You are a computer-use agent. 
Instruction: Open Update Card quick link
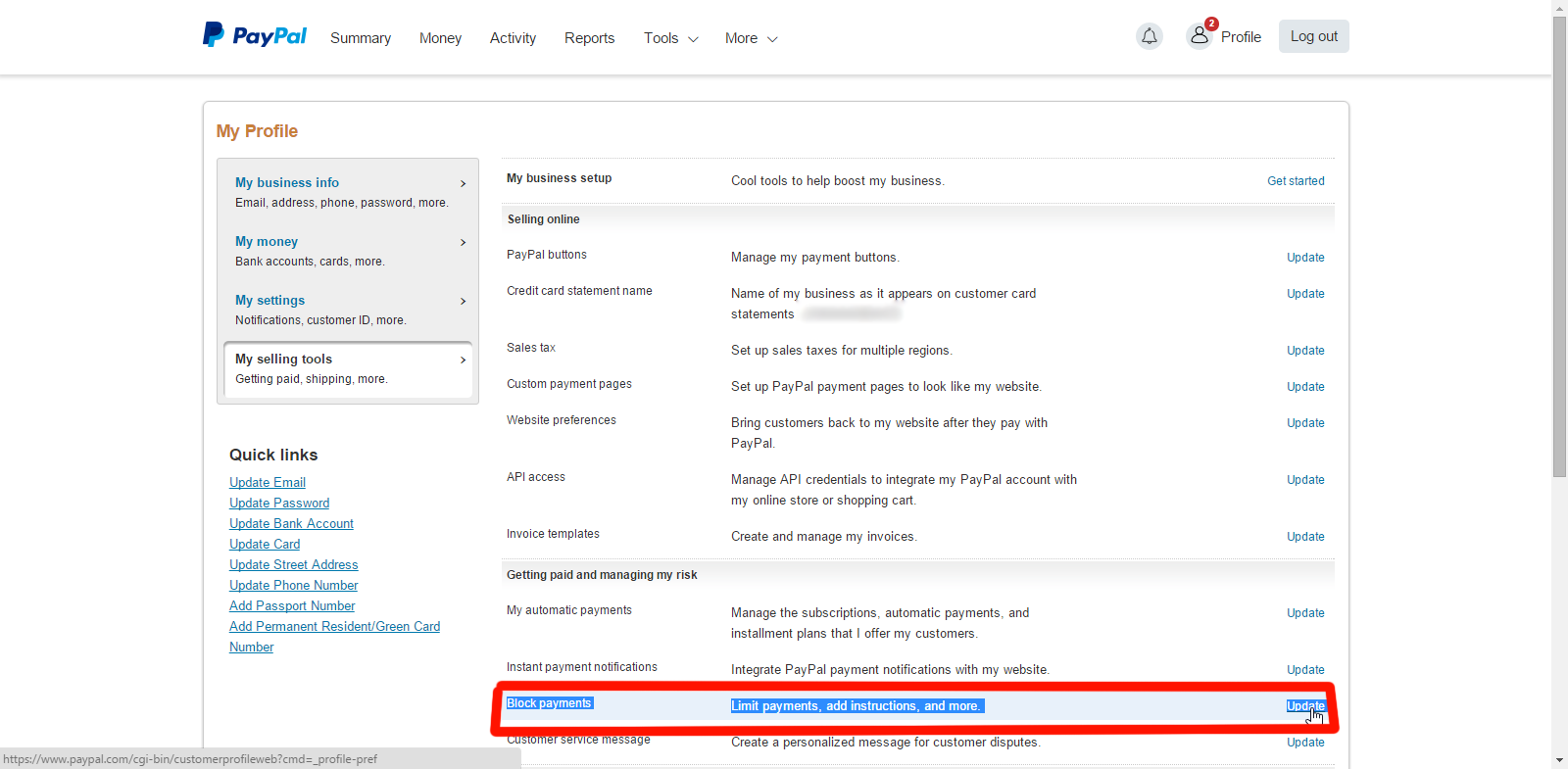click(265, 545)
